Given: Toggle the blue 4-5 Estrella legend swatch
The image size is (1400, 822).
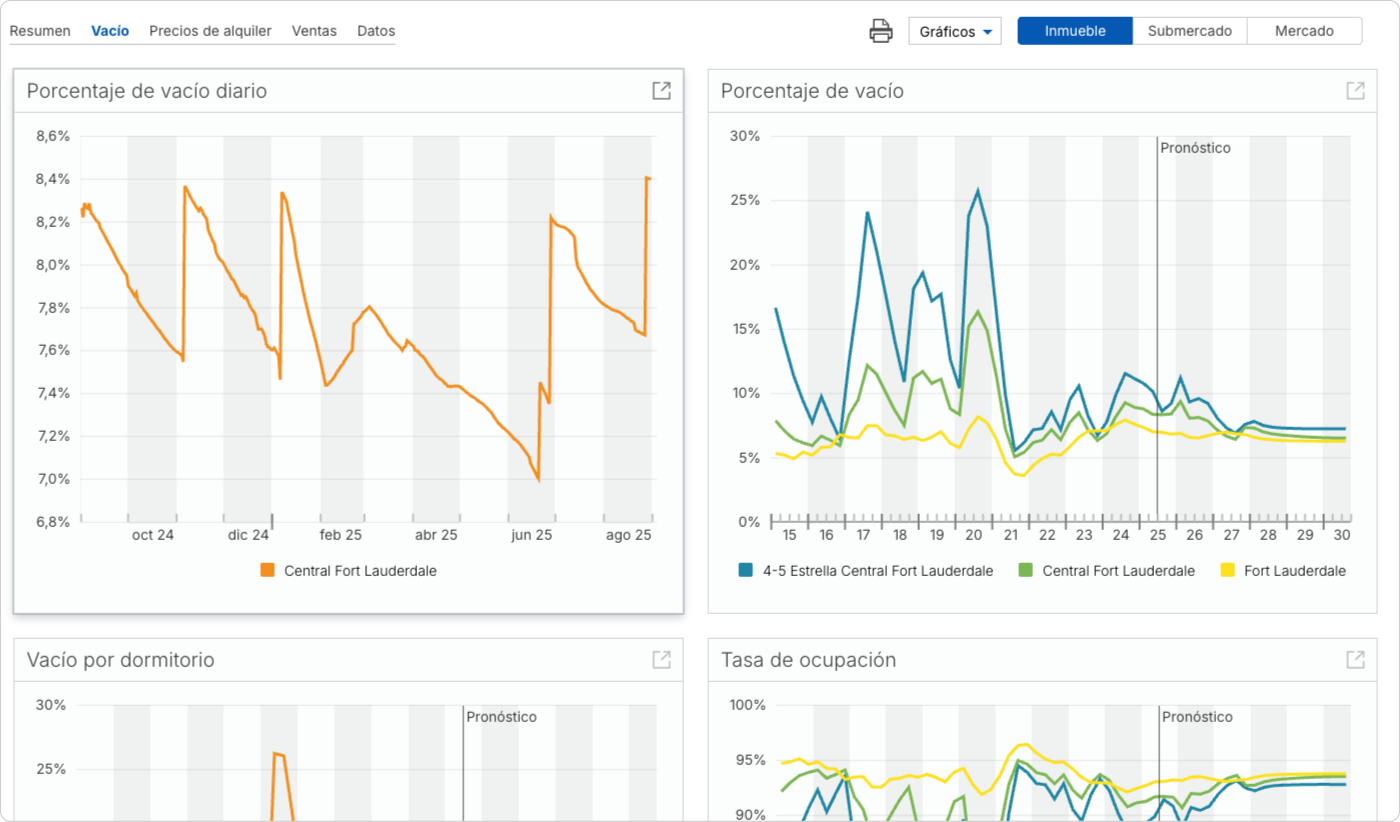Looking at the screenshot, I should 745,571.
